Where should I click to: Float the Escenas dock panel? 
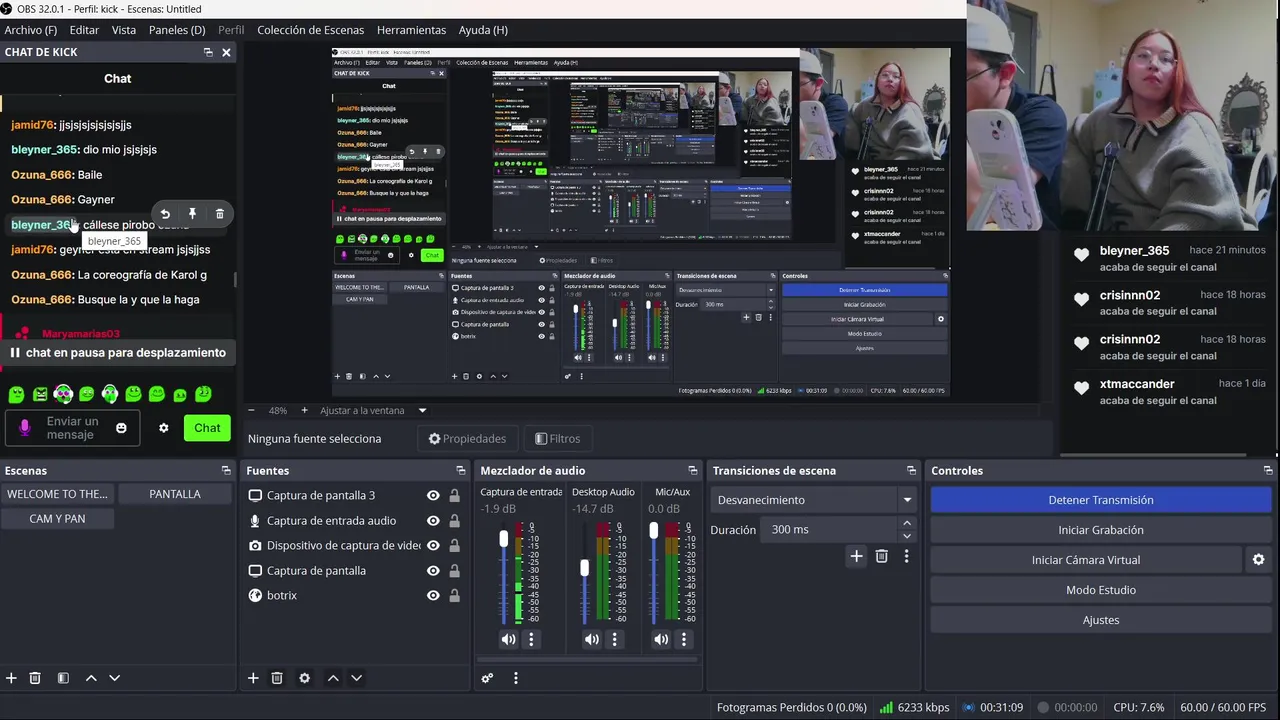coord(226,470)
